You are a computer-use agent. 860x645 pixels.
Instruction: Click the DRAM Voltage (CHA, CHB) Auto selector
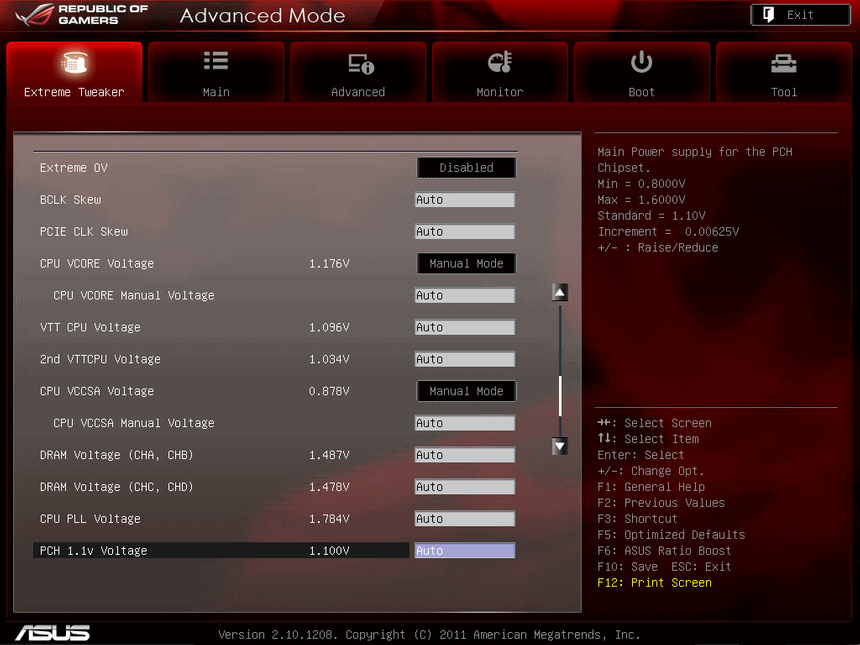[x=466, y=454]
